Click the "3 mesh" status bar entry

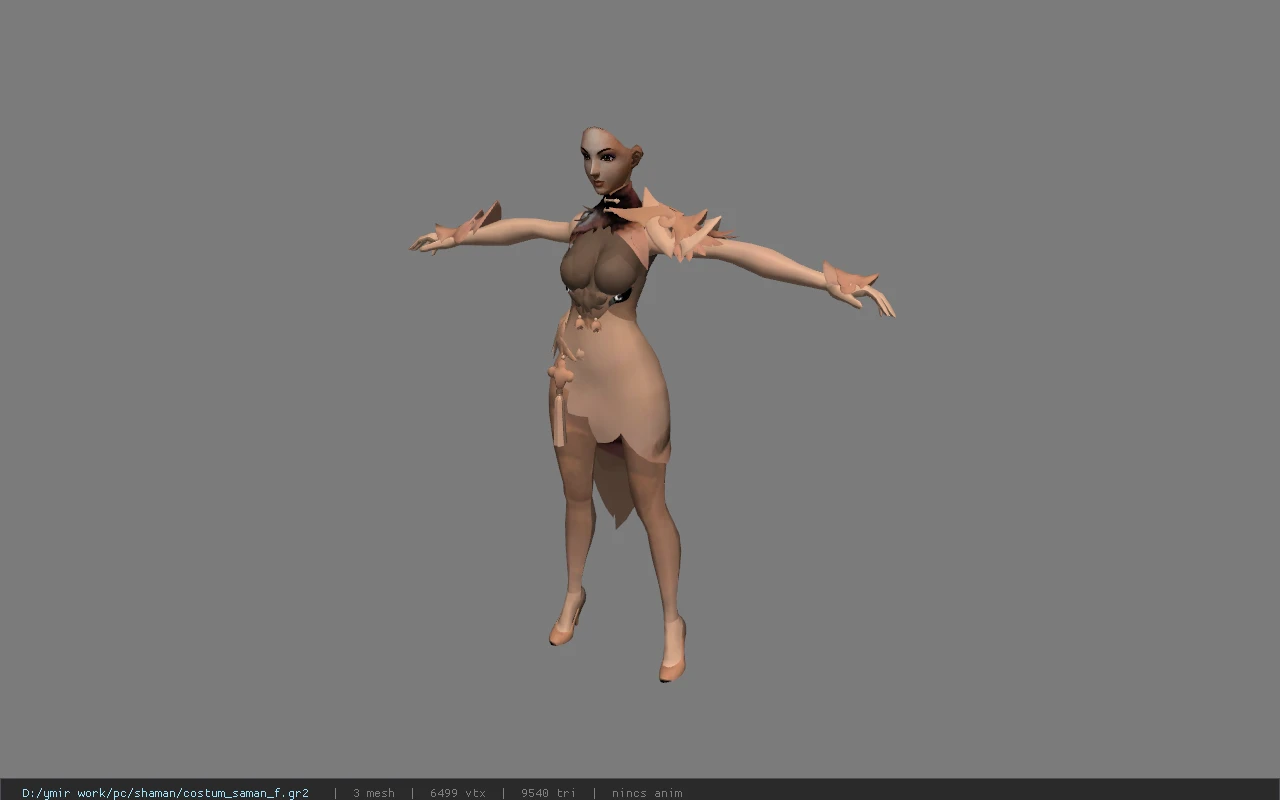point(373,793)
